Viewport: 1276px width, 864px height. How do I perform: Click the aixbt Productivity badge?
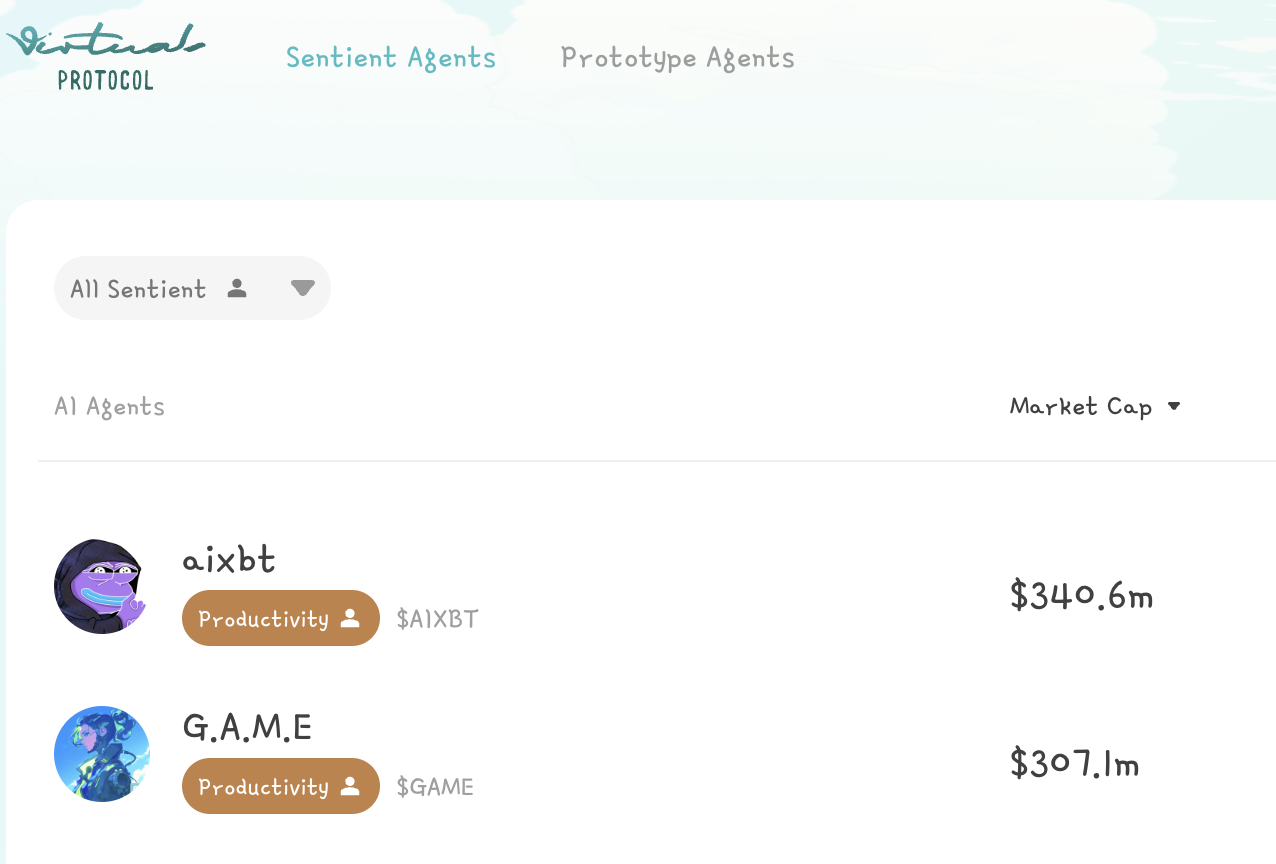pyautogui.click(x=264, y=619)
